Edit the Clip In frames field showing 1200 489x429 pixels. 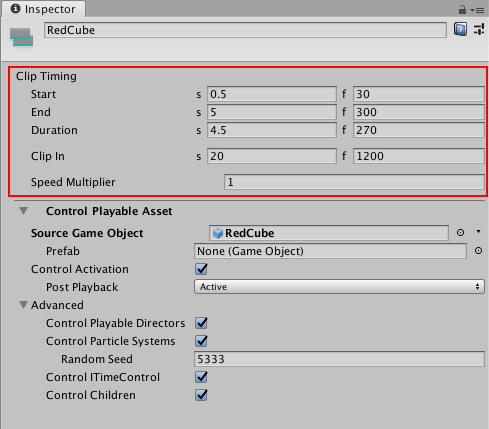coord(419,156)
